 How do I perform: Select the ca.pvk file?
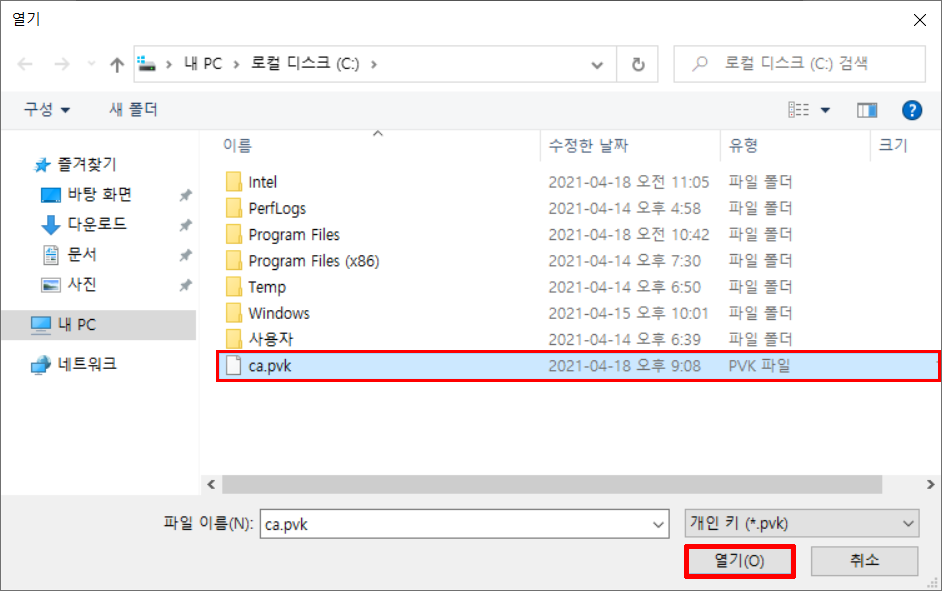click(x=578, y=366)
